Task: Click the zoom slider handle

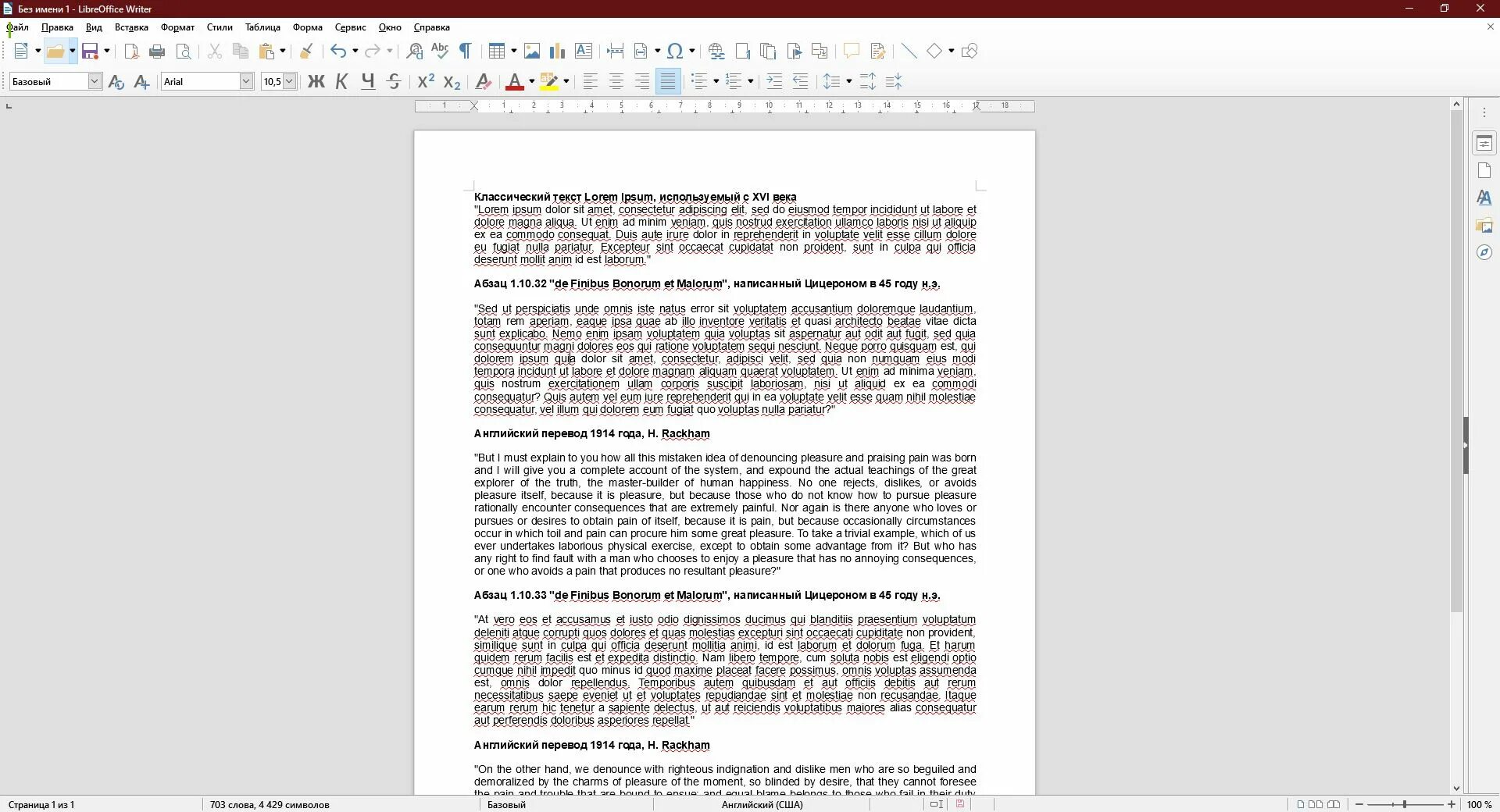Action: (1405, 804)
